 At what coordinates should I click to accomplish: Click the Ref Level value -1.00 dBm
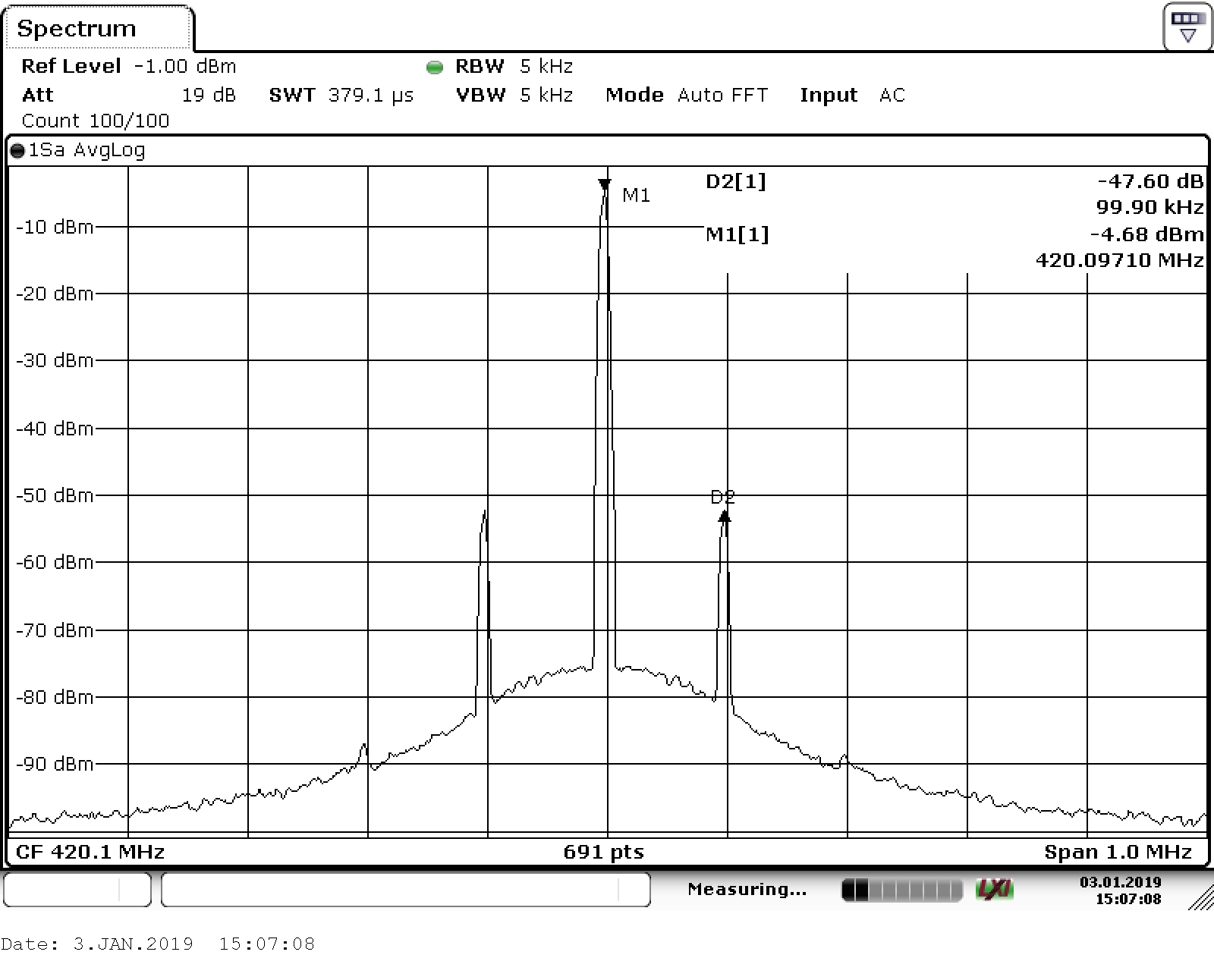pyautogui.click(x=184, y=66)
